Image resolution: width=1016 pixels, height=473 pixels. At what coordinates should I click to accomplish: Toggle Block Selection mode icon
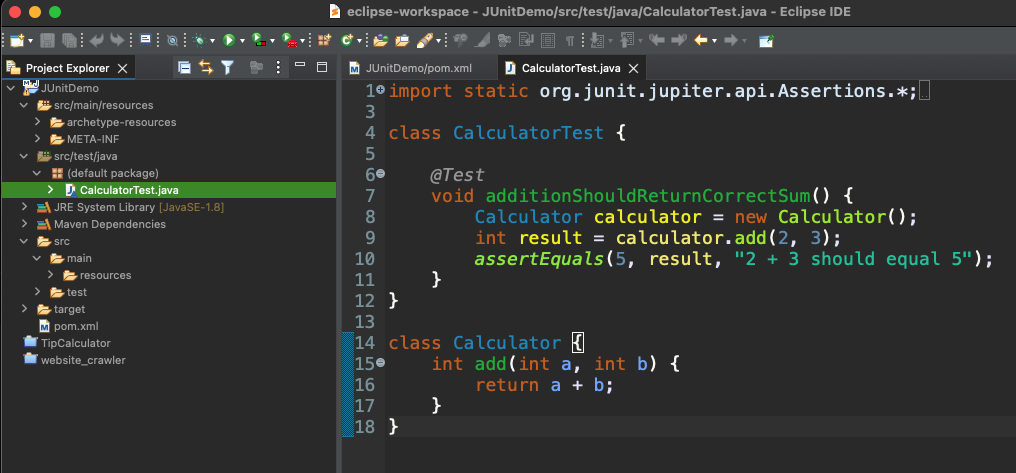tap(548, 41)
